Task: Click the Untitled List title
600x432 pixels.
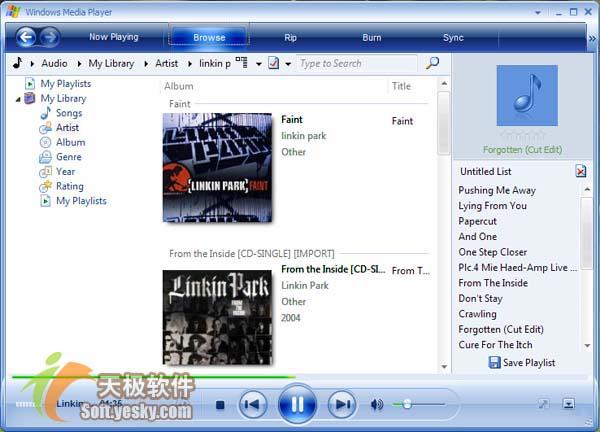Action: 486,171
